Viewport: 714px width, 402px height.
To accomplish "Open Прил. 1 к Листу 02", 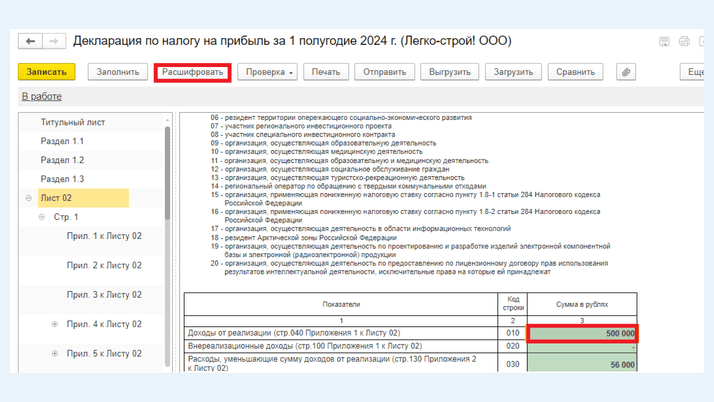I will point(104,236).
